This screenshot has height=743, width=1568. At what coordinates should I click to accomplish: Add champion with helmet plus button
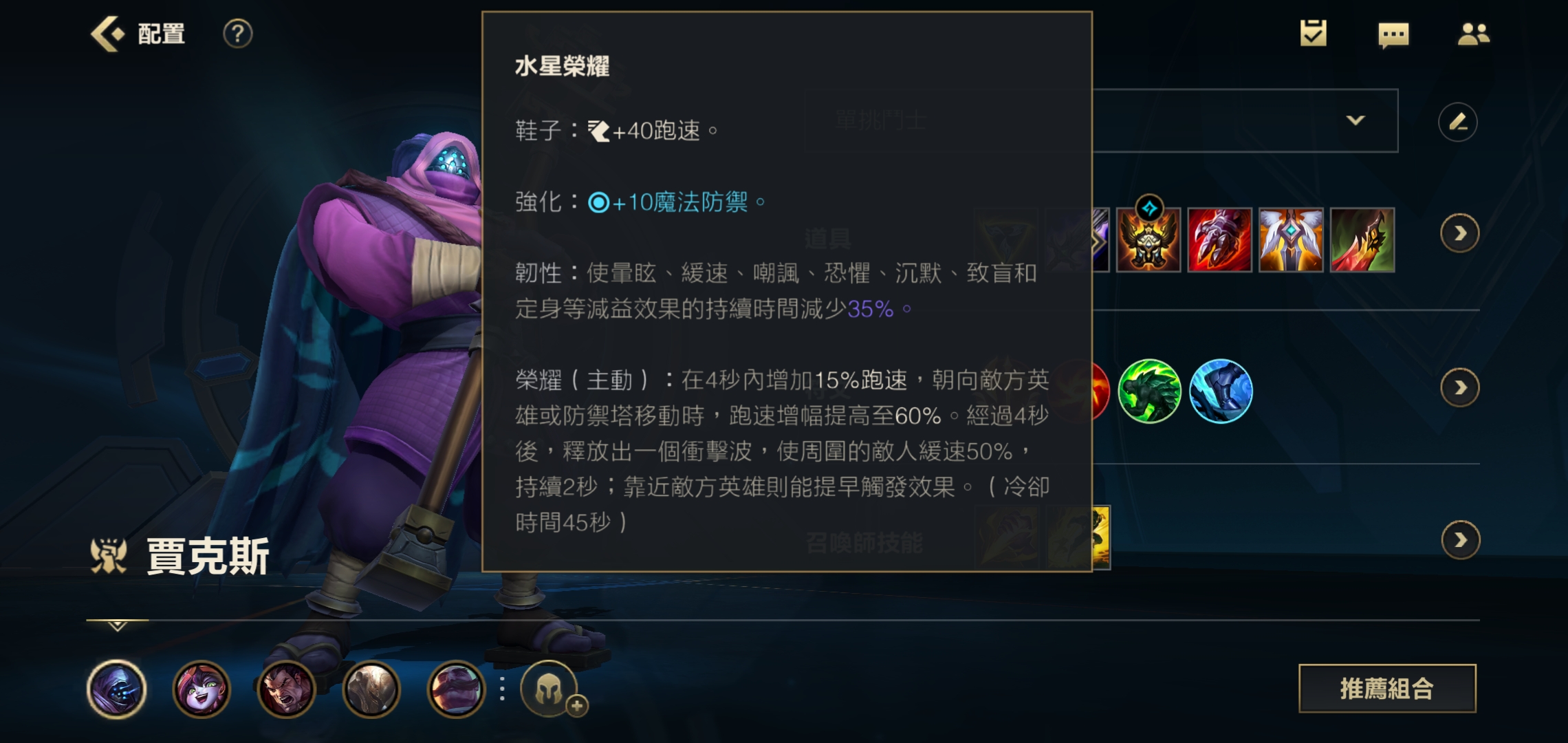coord(549,689)
